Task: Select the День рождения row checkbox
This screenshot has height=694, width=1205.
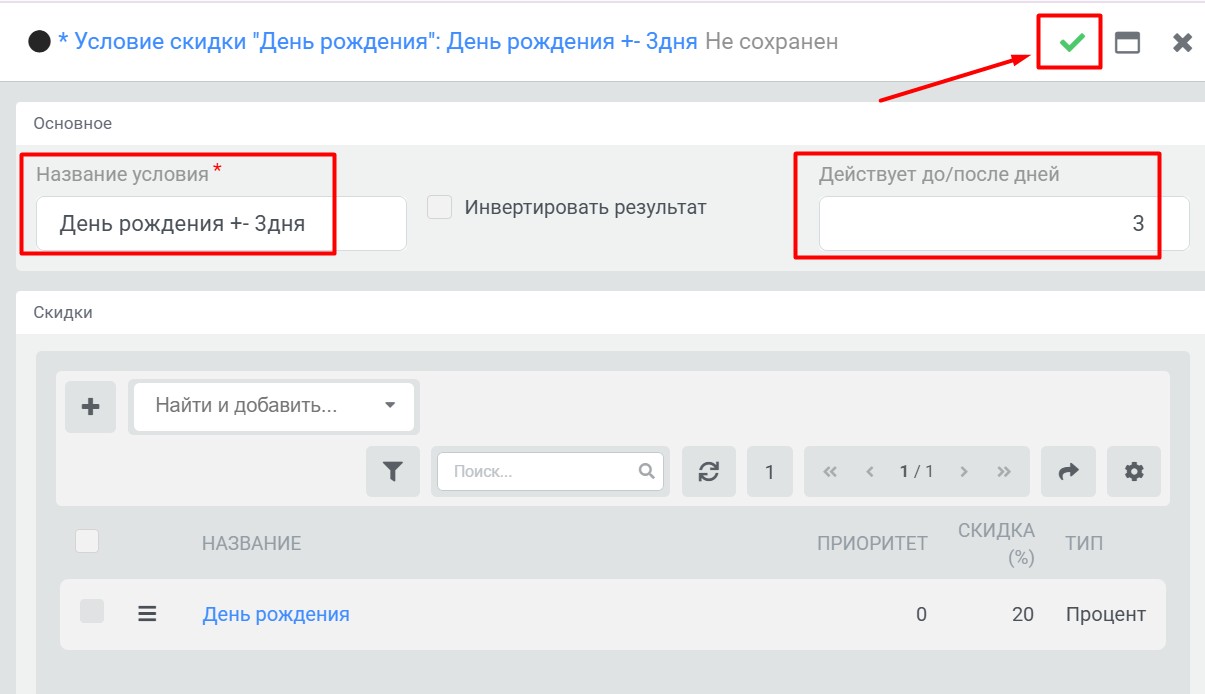Action: click(92, 611)
